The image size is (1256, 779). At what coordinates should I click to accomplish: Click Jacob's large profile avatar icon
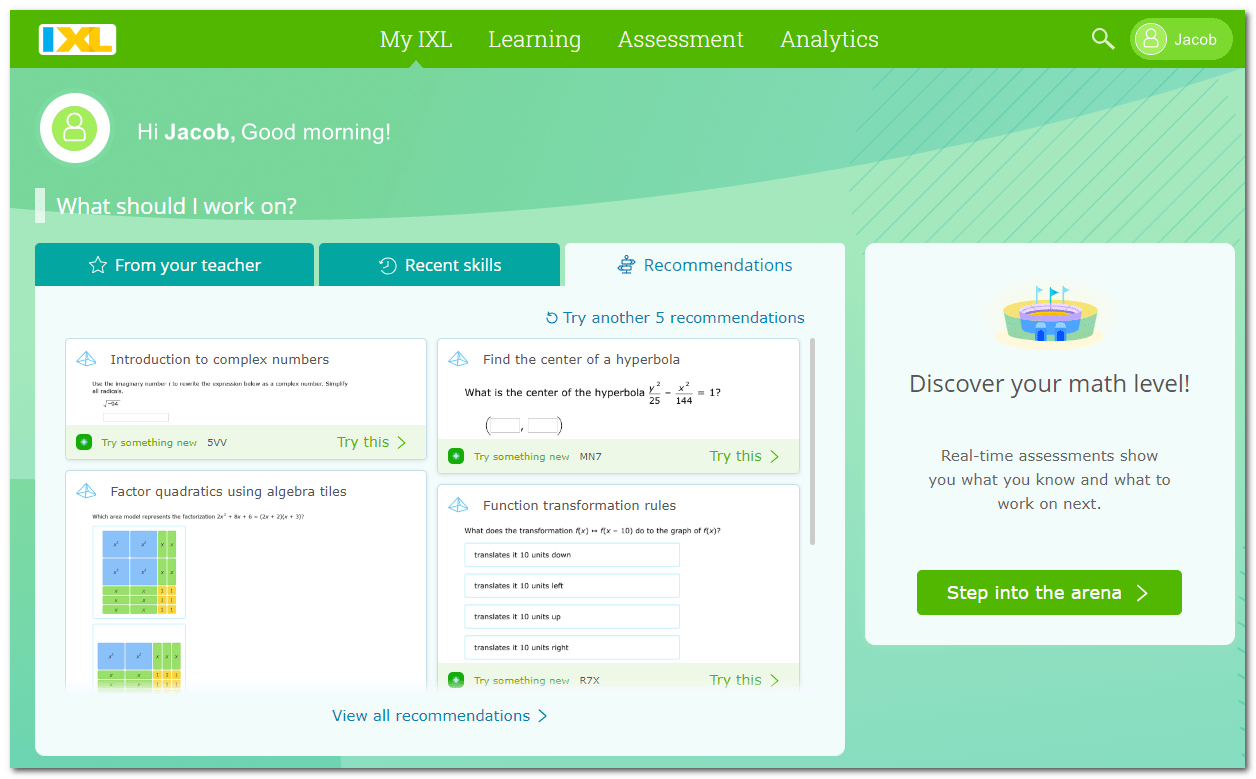[75, 128]
